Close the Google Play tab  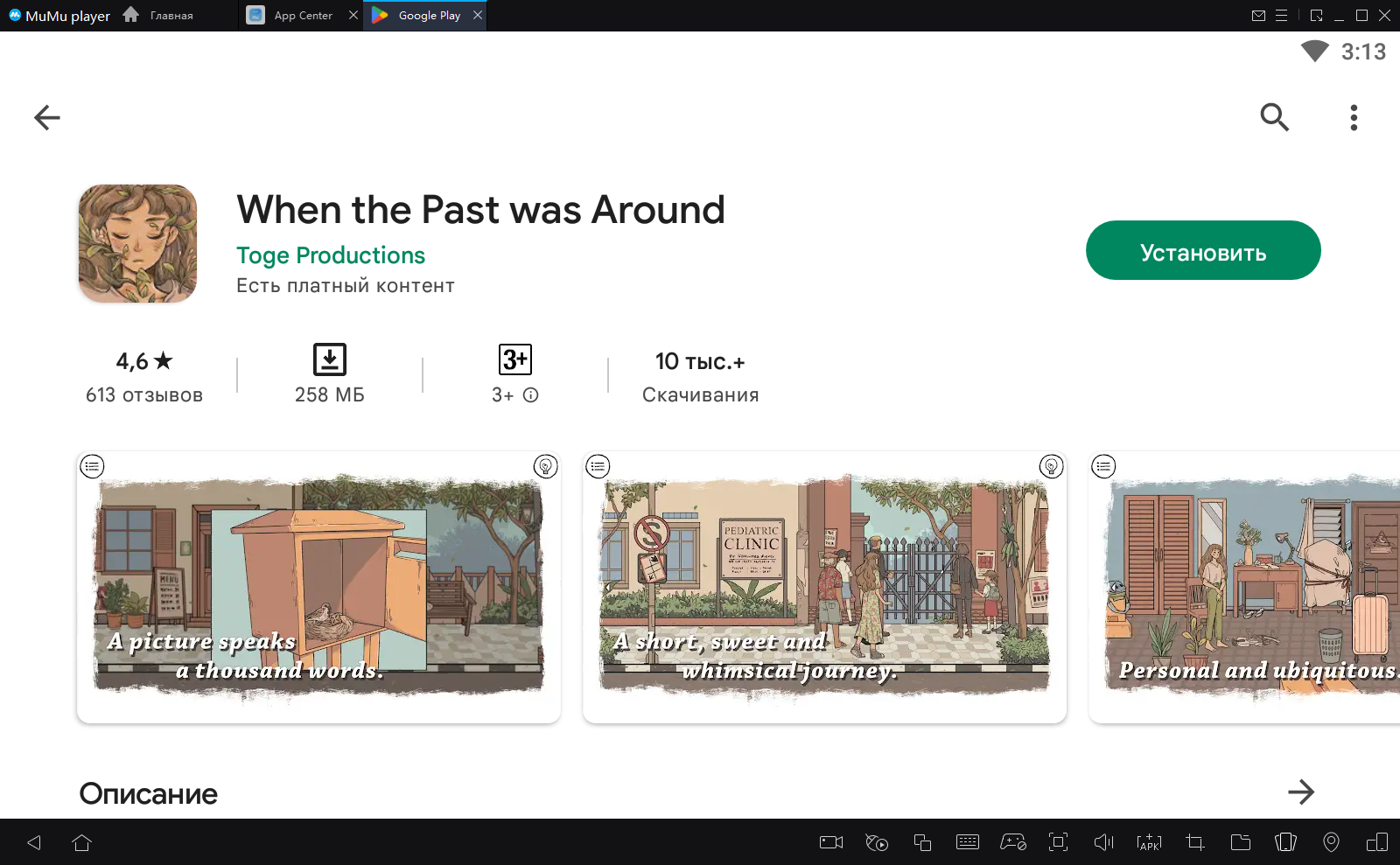point(478,15)
